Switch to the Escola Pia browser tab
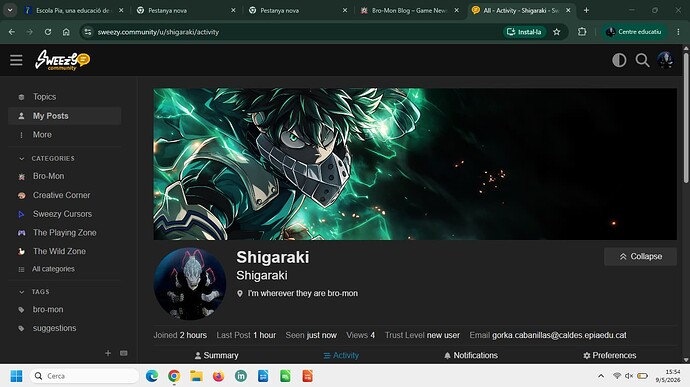This screenshot has width=690, height=387. pyautogui.click(x=73, y=10)
